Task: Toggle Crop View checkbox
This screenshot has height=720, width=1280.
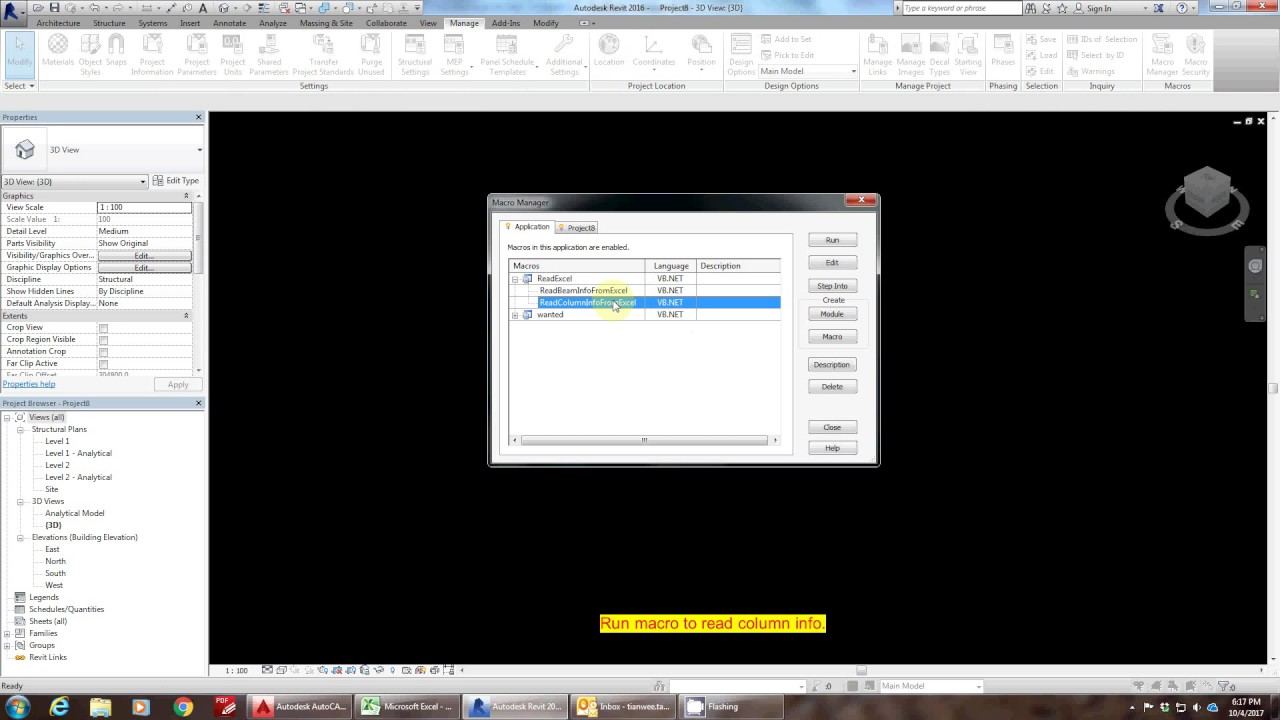Action: pos(103,328)
